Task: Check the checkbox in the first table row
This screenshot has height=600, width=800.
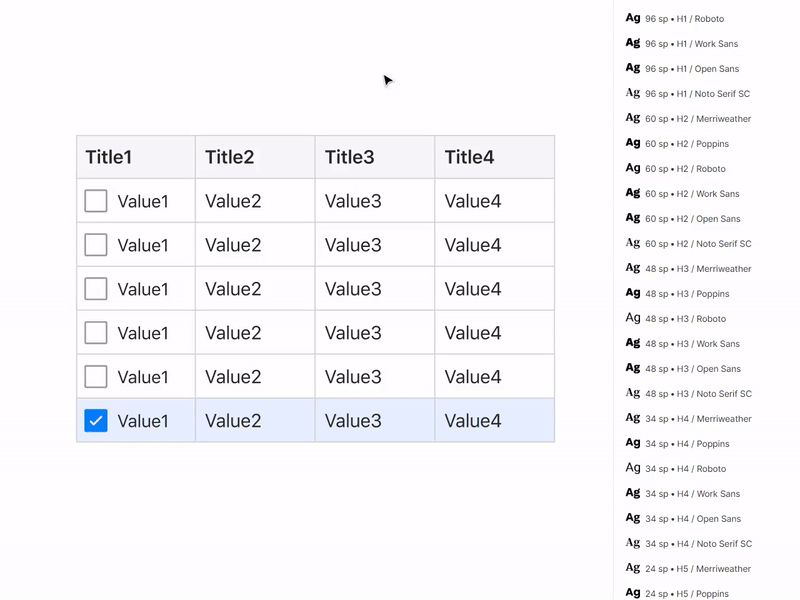Action: 96,201
